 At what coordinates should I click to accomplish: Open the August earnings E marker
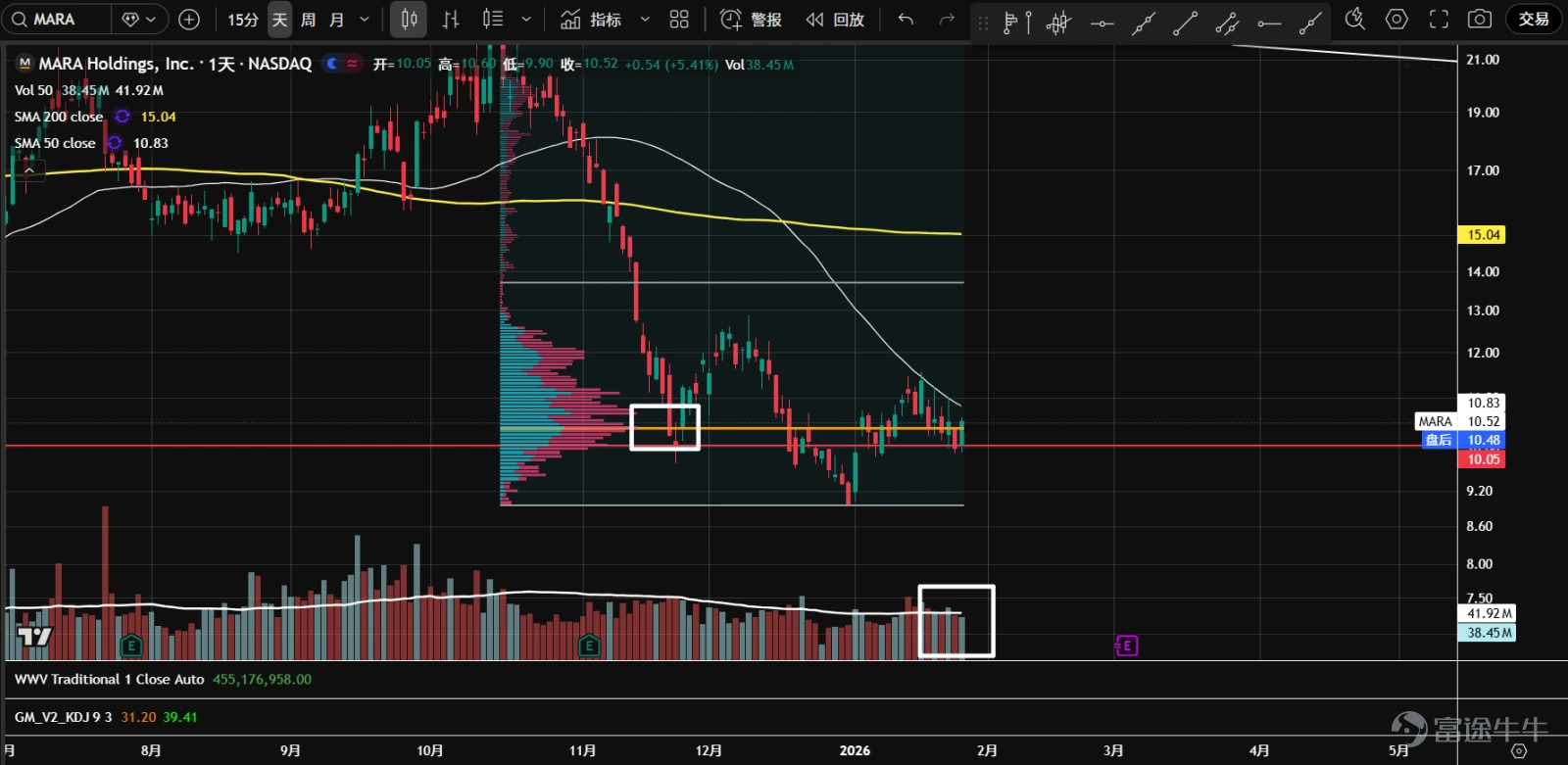click(x=131, y=645)
